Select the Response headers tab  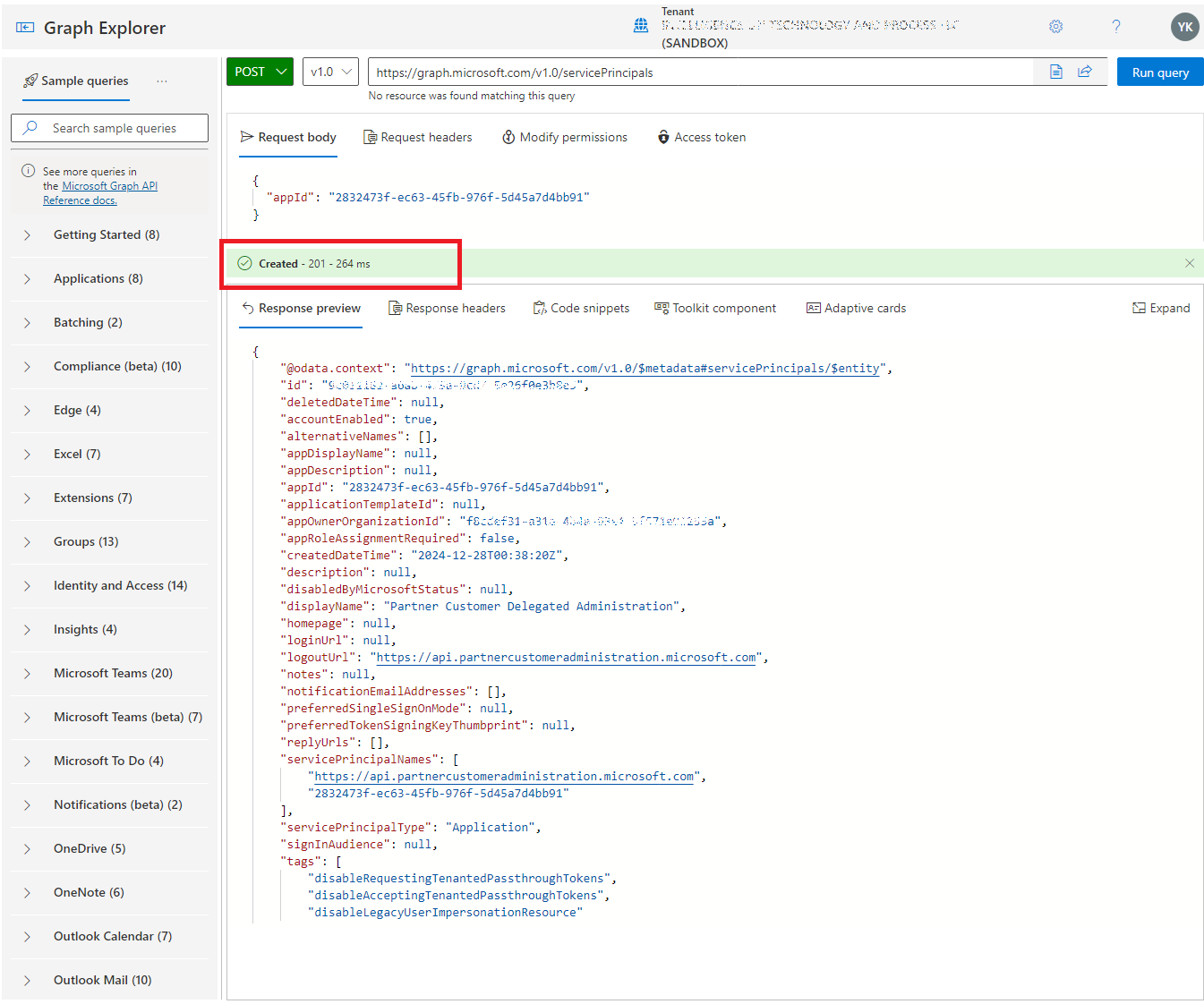coord(447,308)
